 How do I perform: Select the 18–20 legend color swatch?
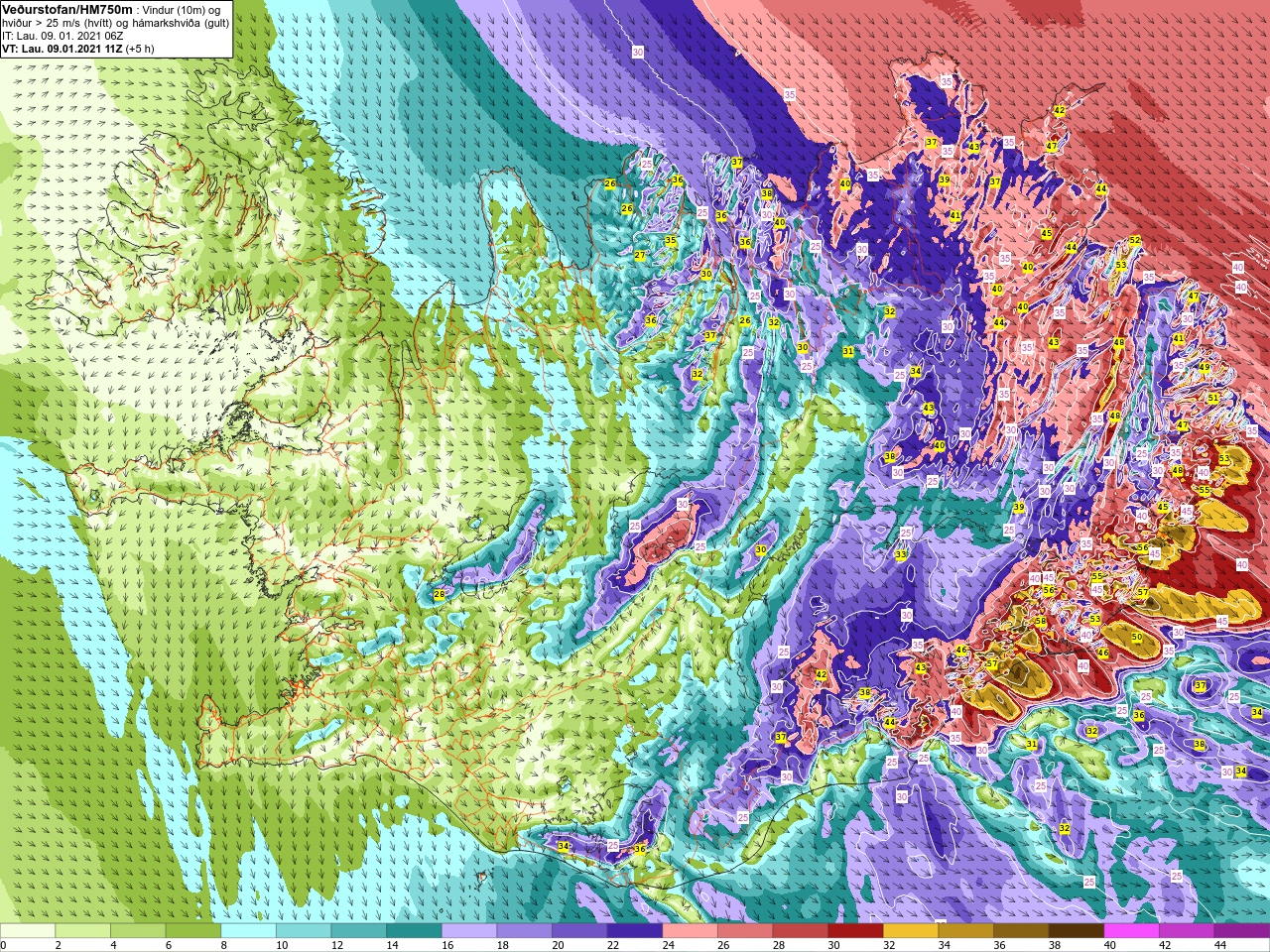pyautogui.click(x=524, y=931)
